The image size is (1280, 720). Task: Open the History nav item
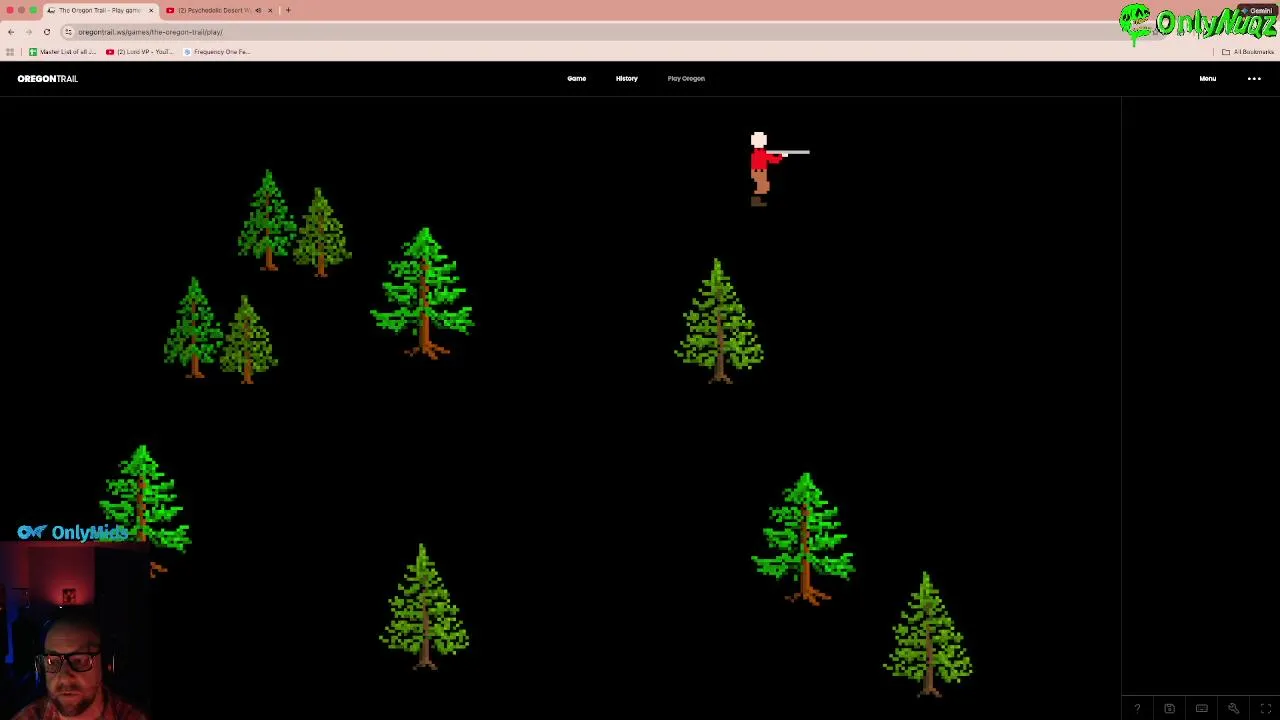(x=627, y=78)
